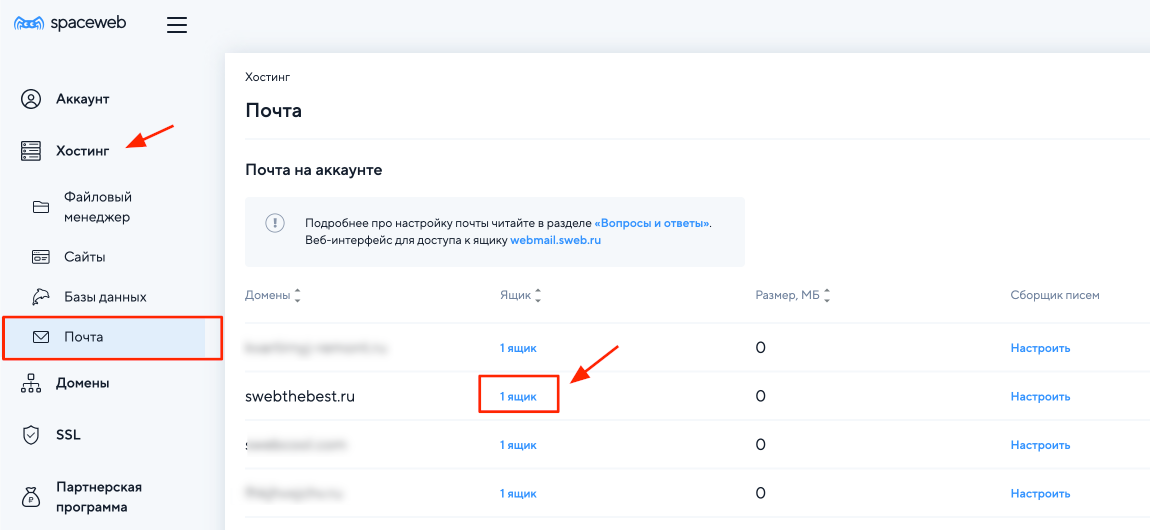Open the webmail.sweb.ru link
The width and height of the screenshot is (1150, 530).
(555, 240)
